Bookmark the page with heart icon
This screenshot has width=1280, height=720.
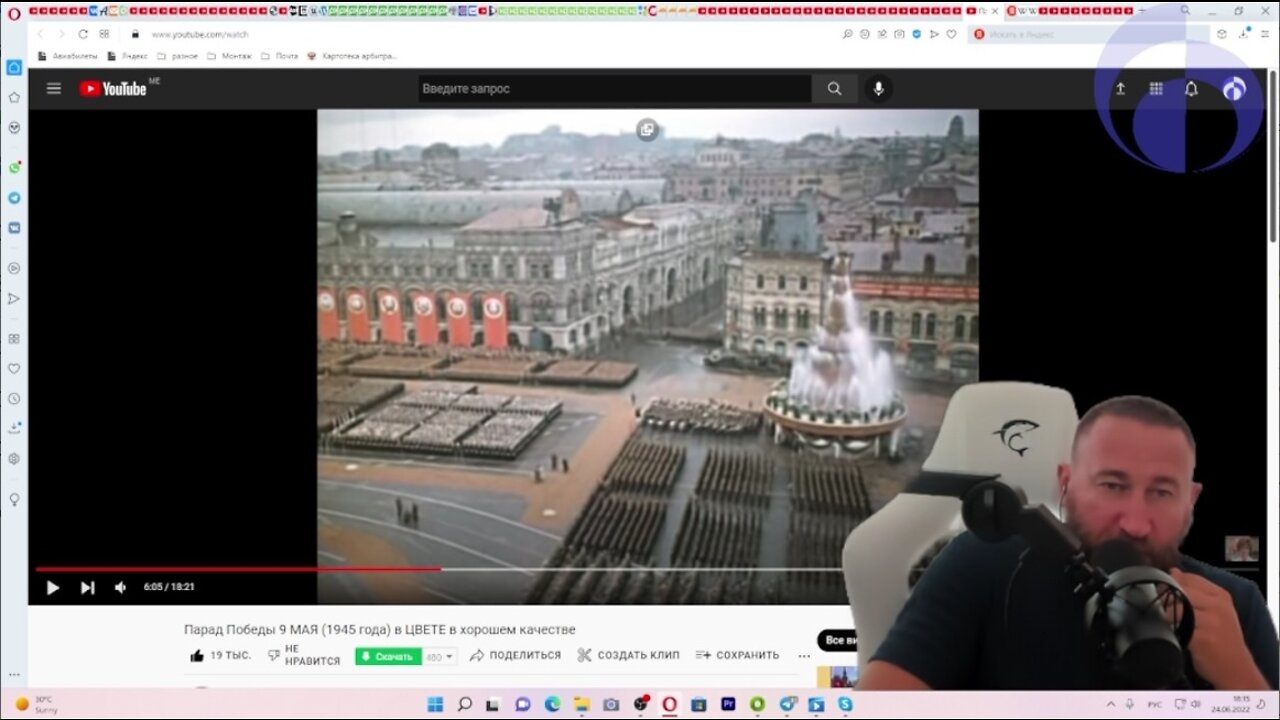point(951,34)
